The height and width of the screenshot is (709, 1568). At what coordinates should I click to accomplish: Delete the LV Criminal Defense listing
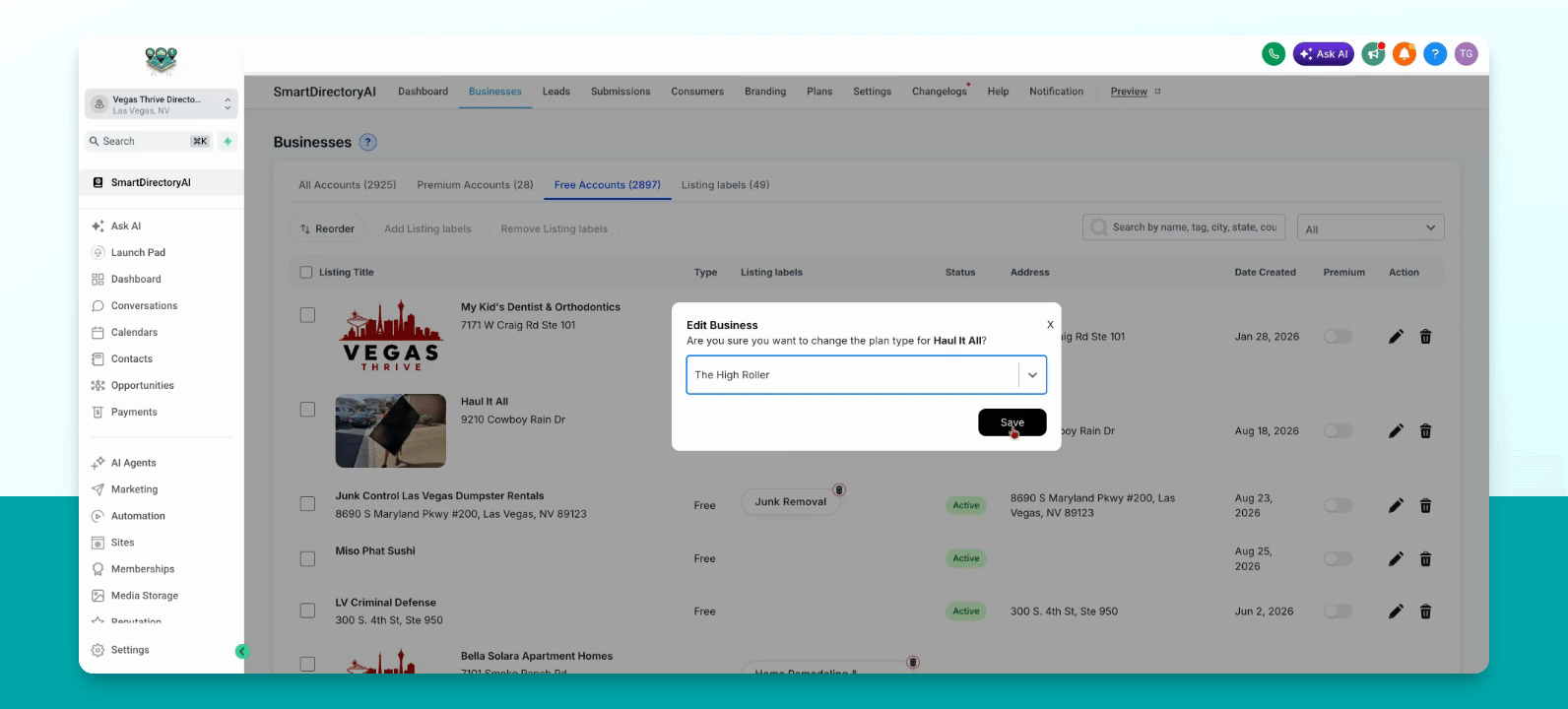pos(1425,612)
